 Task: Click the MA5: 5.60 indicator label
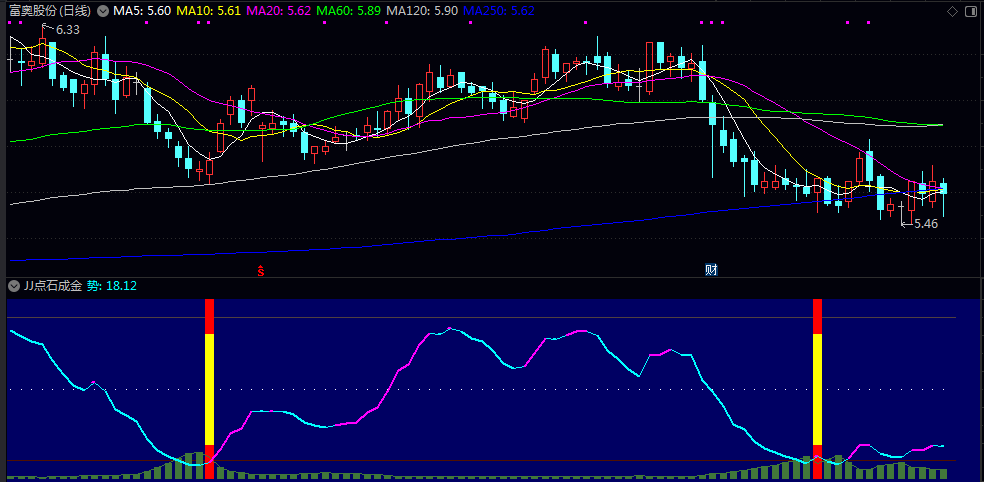[142, 11]
